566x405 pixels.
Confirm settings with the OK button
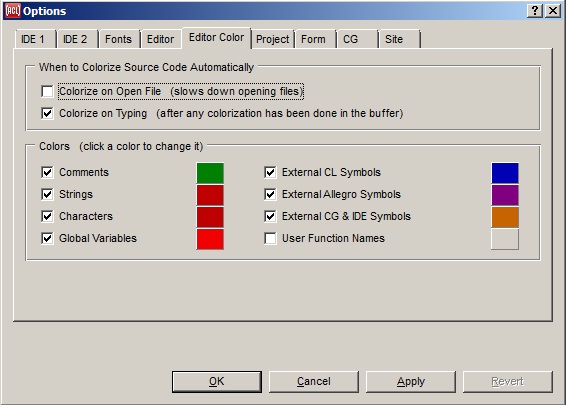[217, 382]
